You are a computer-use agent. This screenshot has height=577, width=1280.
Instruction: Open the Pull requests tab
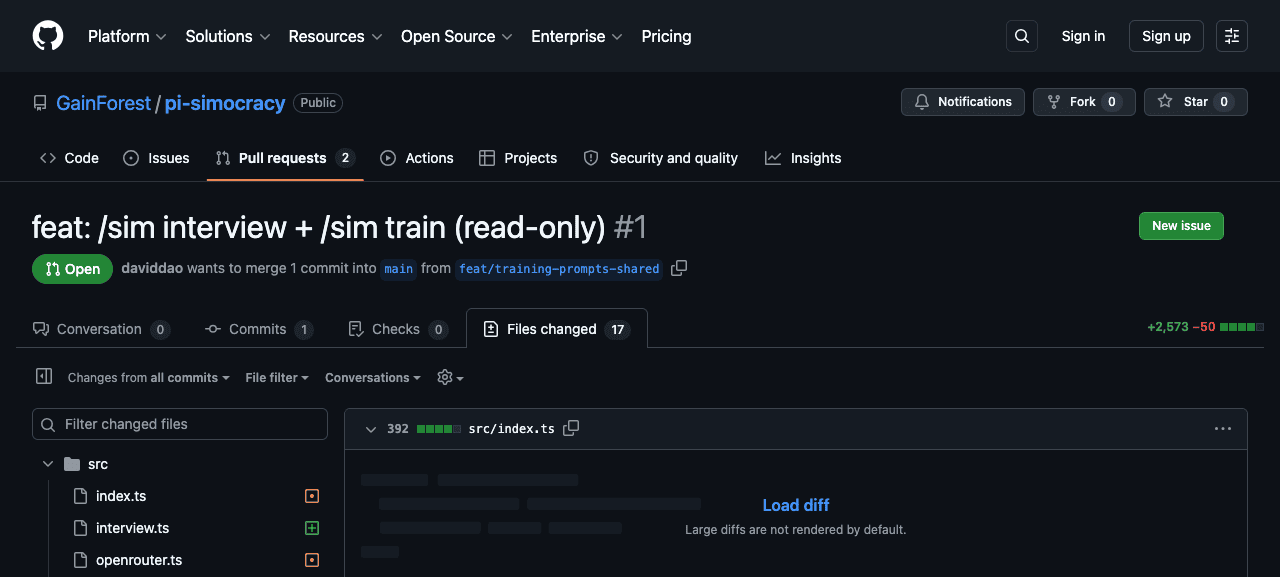285,158
